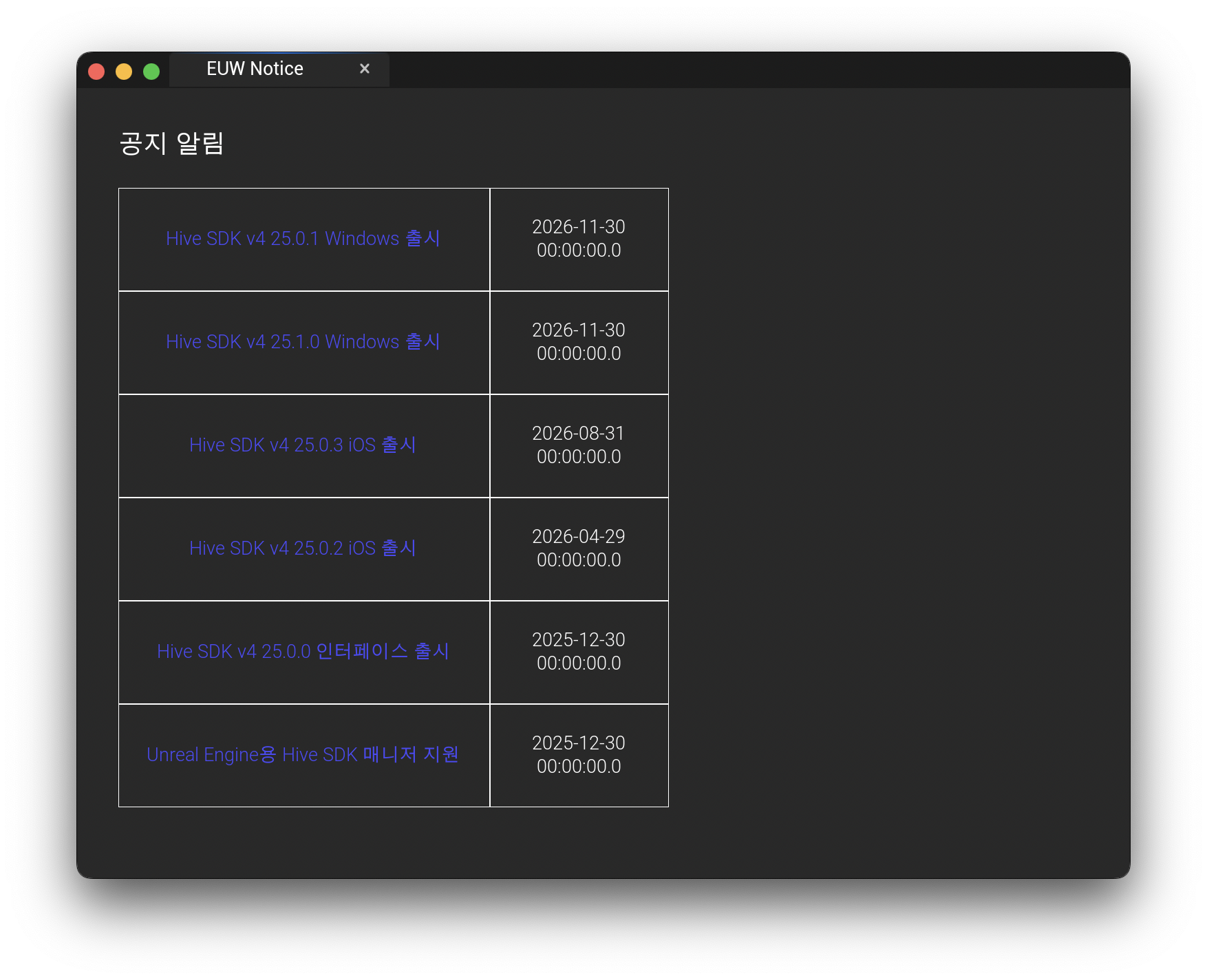Click the red window close button
The height and width of the screenshot is (980, 1207).
(x=96, y=72)
